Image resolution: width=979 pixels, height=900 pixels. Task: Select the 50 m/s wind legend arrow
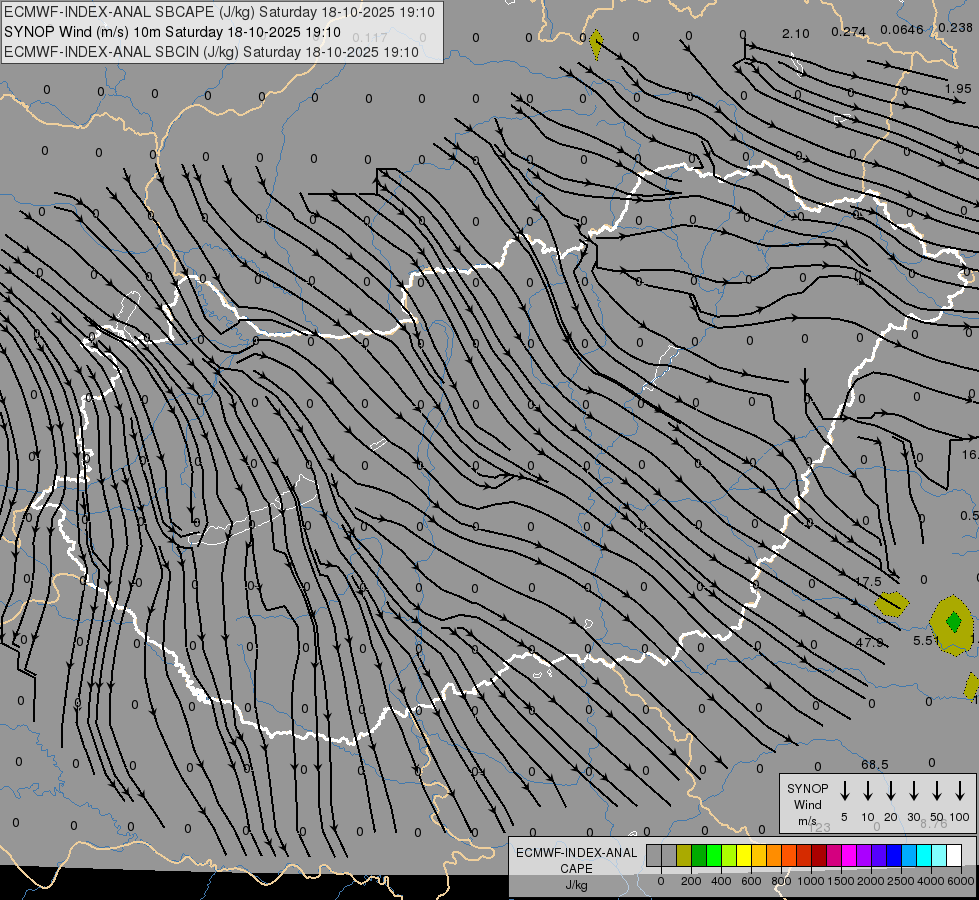click(937, 790)
